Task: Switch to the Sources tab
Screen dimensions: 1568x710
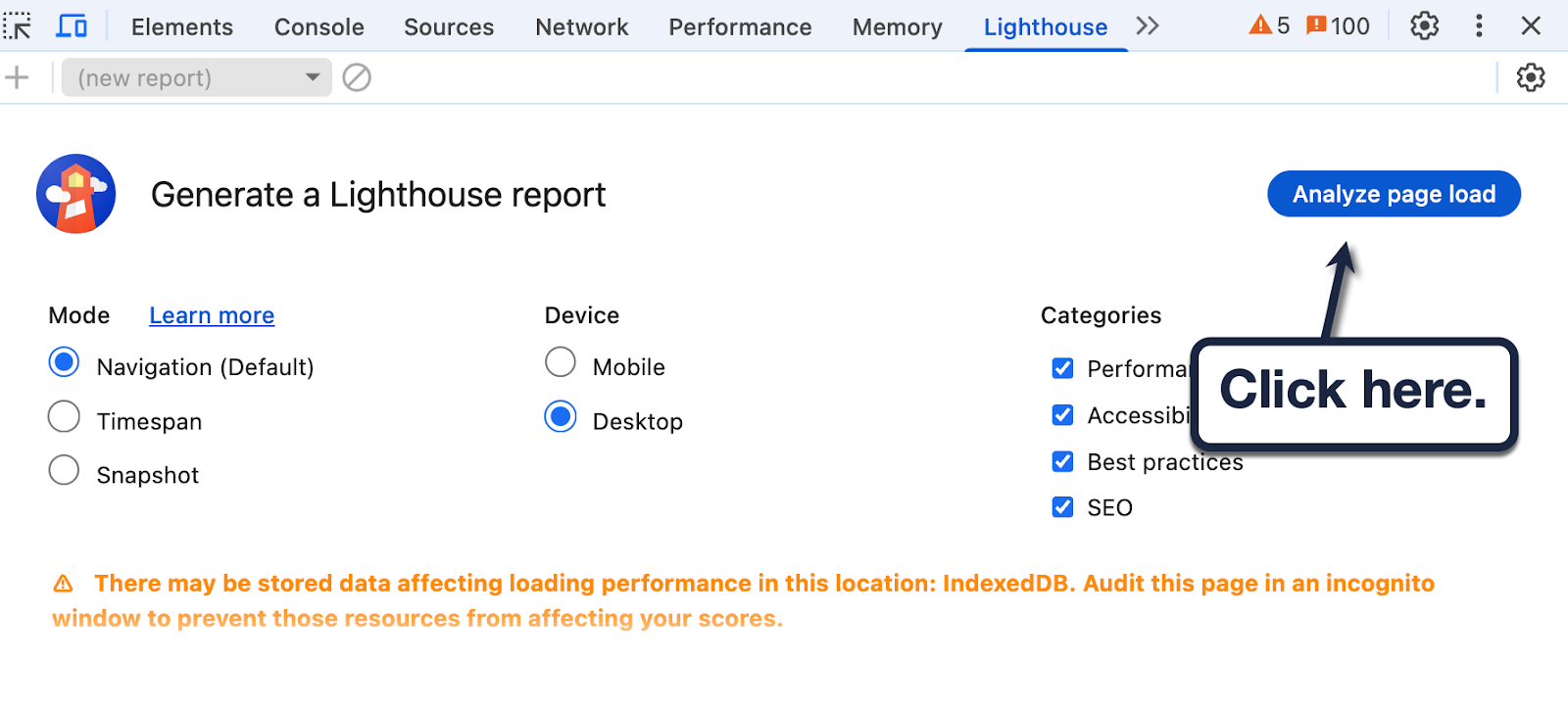Action: [449, 26]
